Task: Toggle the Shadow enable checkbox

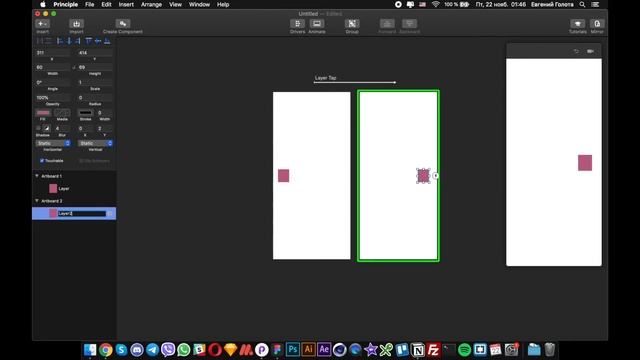Action: (38, 128)
